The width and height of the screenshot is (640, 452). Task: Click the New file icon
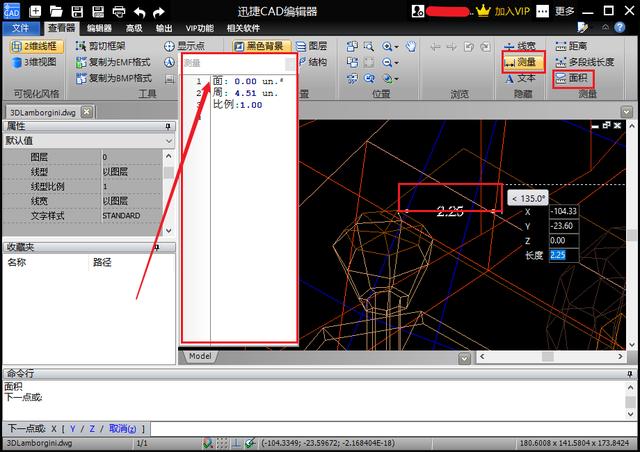tap(36, 11)
